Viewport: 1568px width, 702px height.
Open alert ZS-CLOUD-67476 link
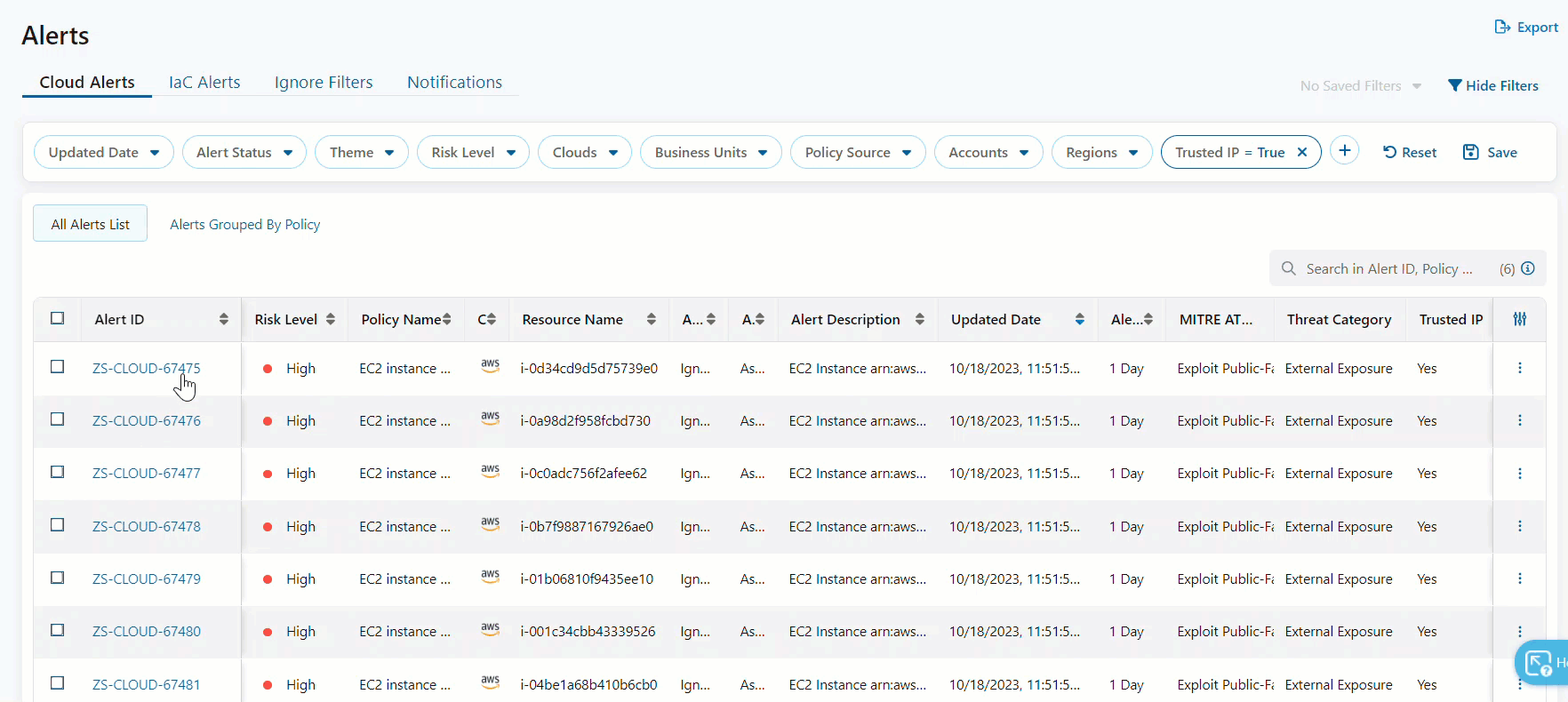click(x=147, y=420)
